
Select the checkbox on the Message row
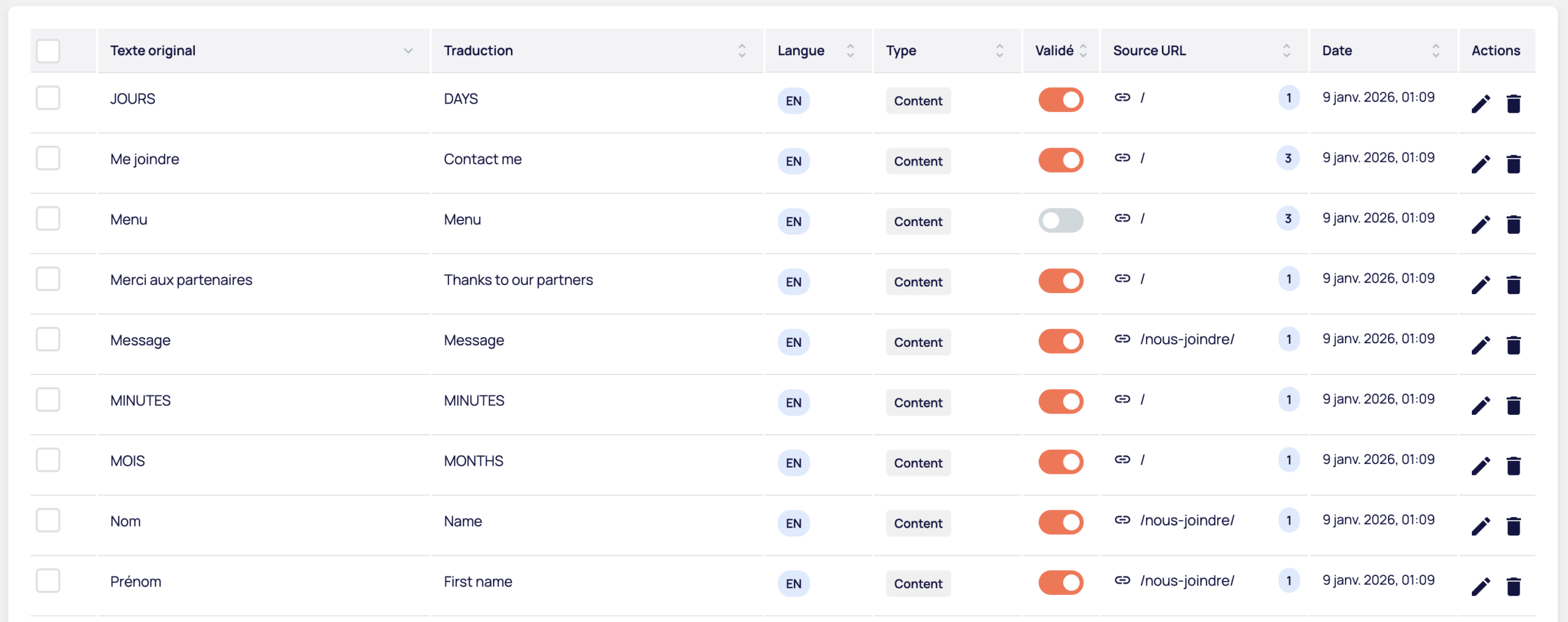[x=48, y=338]
